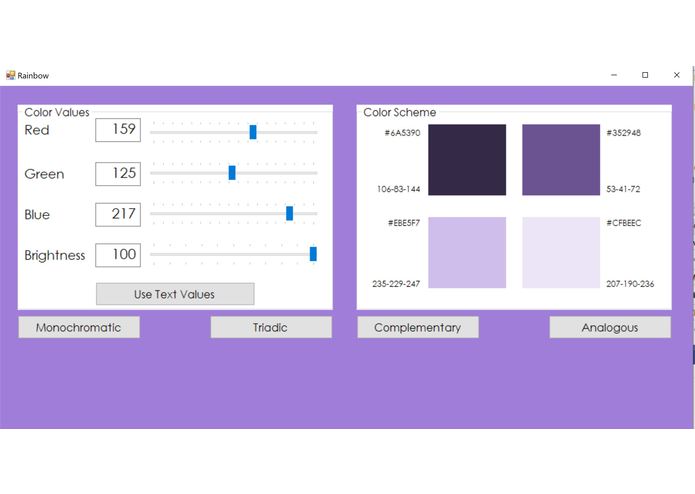695x494 pixels.
Task: Click the Brightness value input field
Action: pyautogui.click(x=118, y=255)
